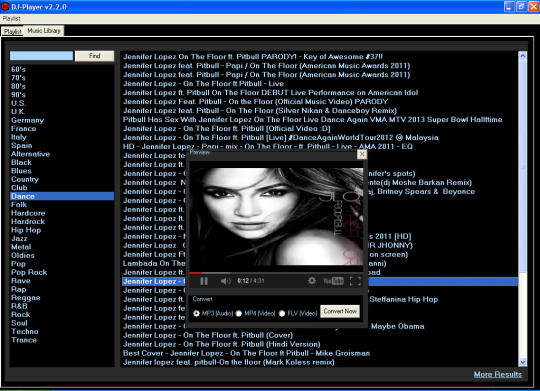Click the results list scroll down arrow
Screen dimensions: 540x391
[522, 362]
